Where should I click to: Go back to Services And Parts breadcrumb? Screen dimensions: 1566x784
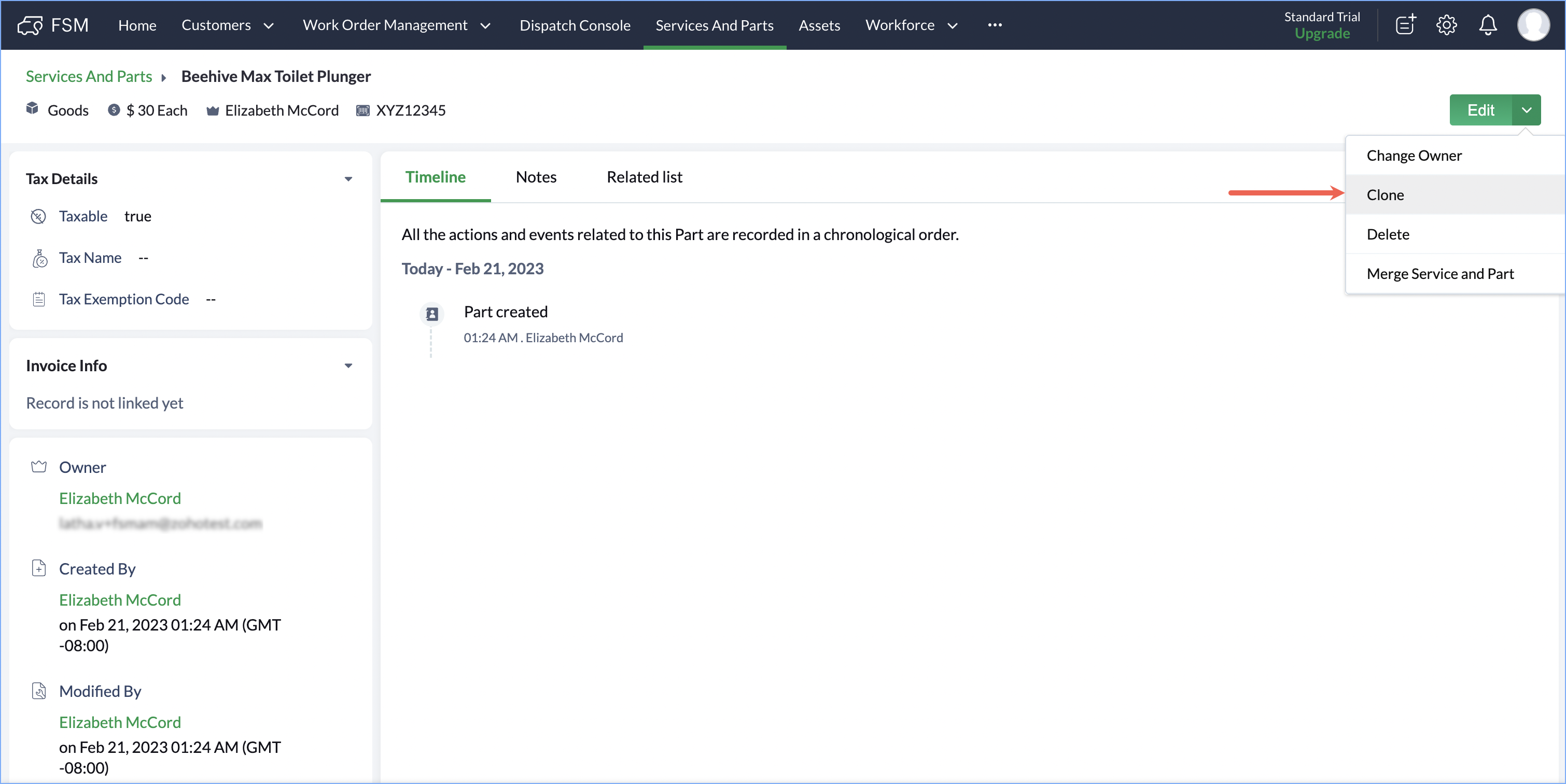(89, 76)
